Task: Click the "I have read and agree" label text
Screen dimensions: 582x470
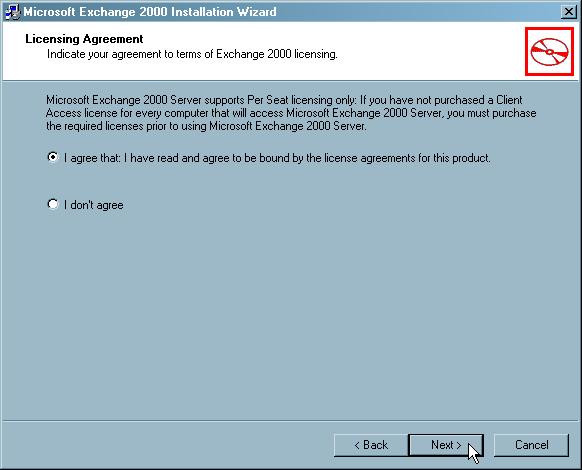Action: point(277,158)
